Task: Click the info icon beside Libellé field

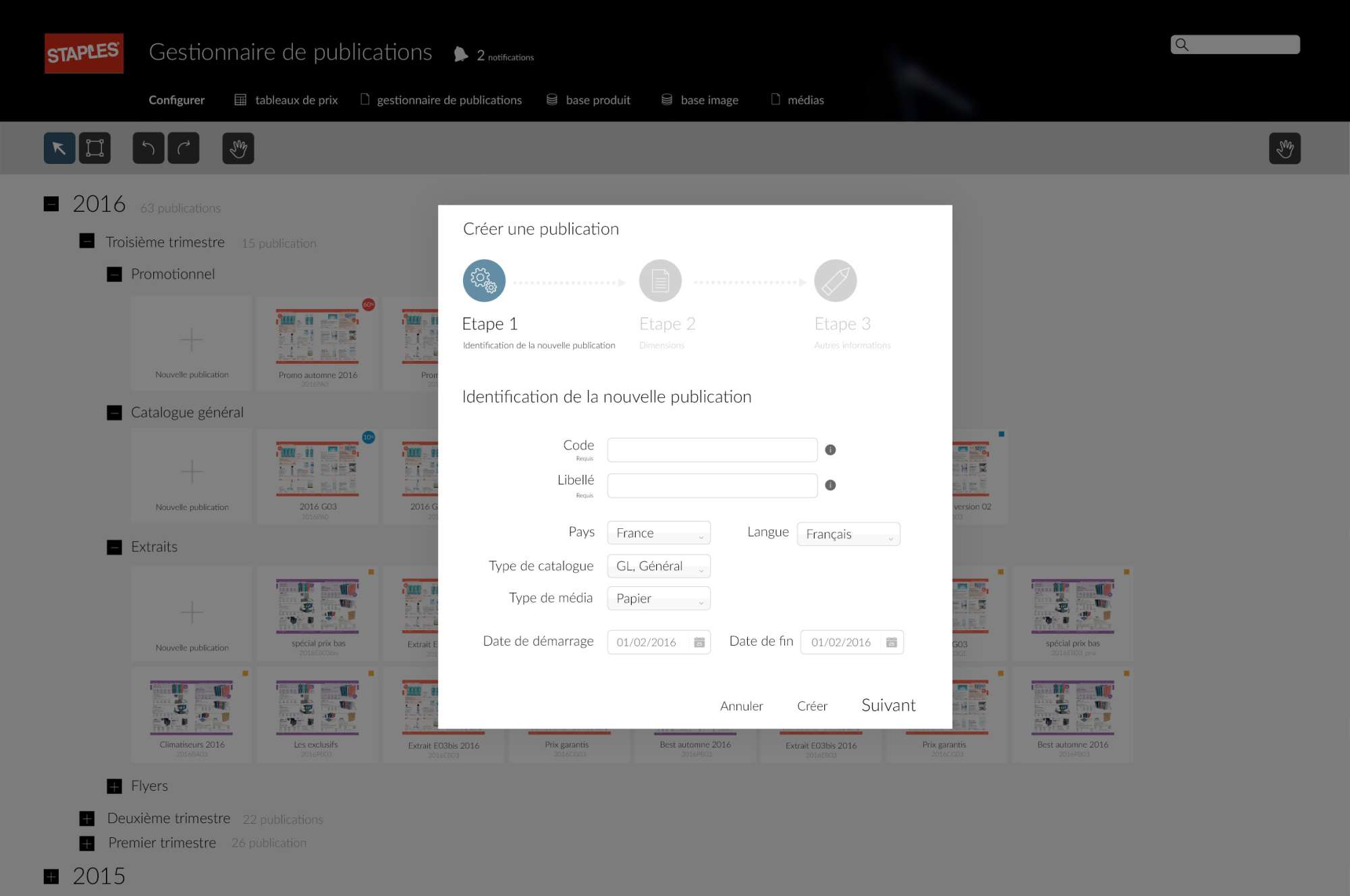Action: (x=830, y=485)
